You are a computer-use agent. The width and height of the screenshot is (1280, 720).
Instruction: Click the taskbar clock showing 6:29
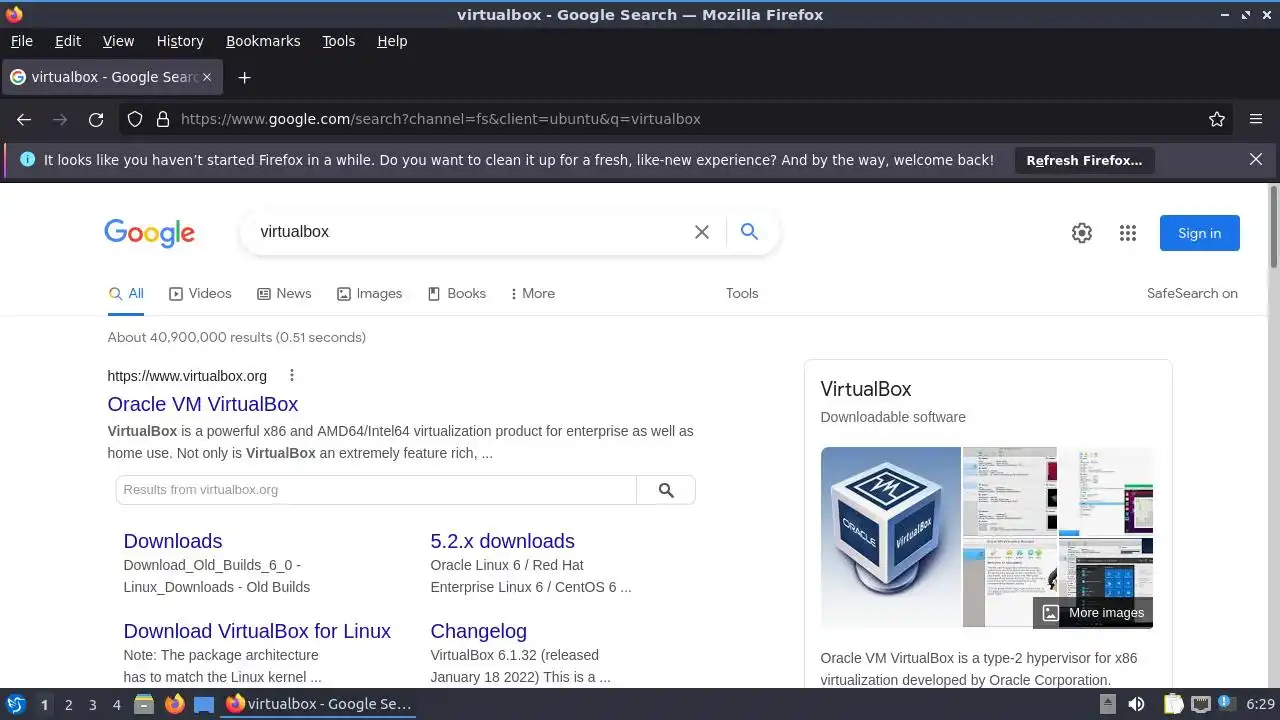click(1260, 704)
